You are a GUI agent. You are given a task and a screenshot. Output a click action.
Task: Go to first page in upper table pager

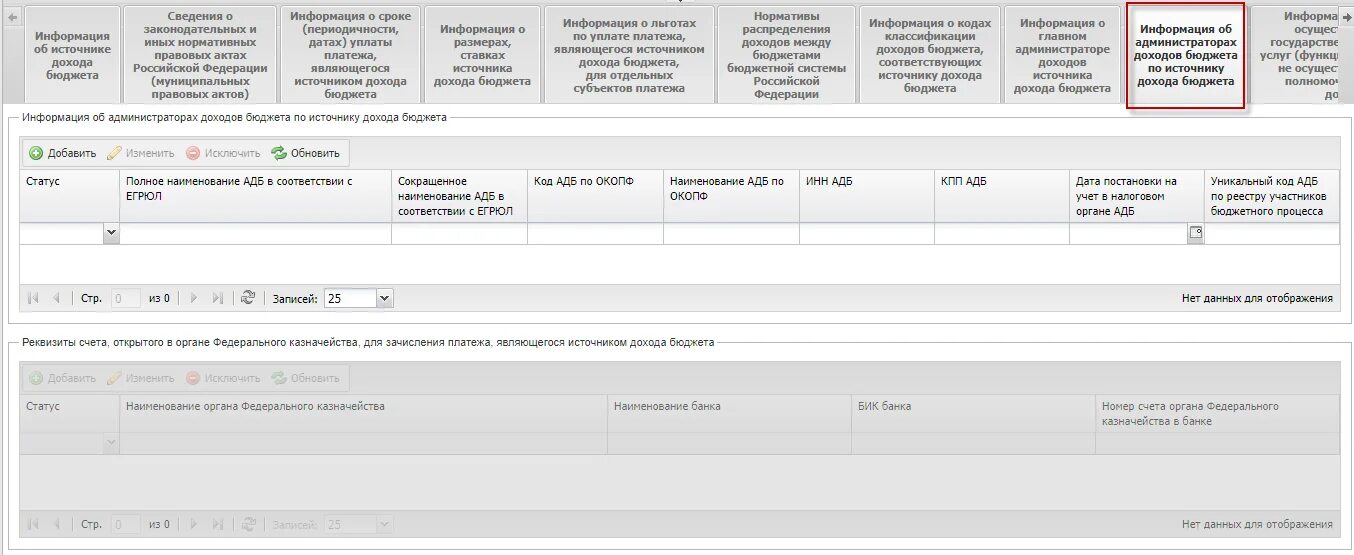click(x=33, y=298)
